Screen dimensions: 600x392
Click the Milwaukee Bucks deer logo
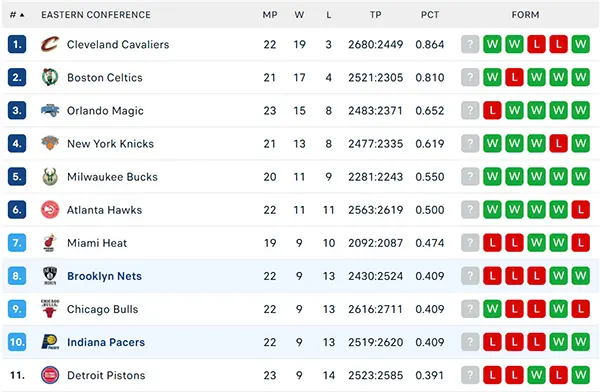coord(50,176)
